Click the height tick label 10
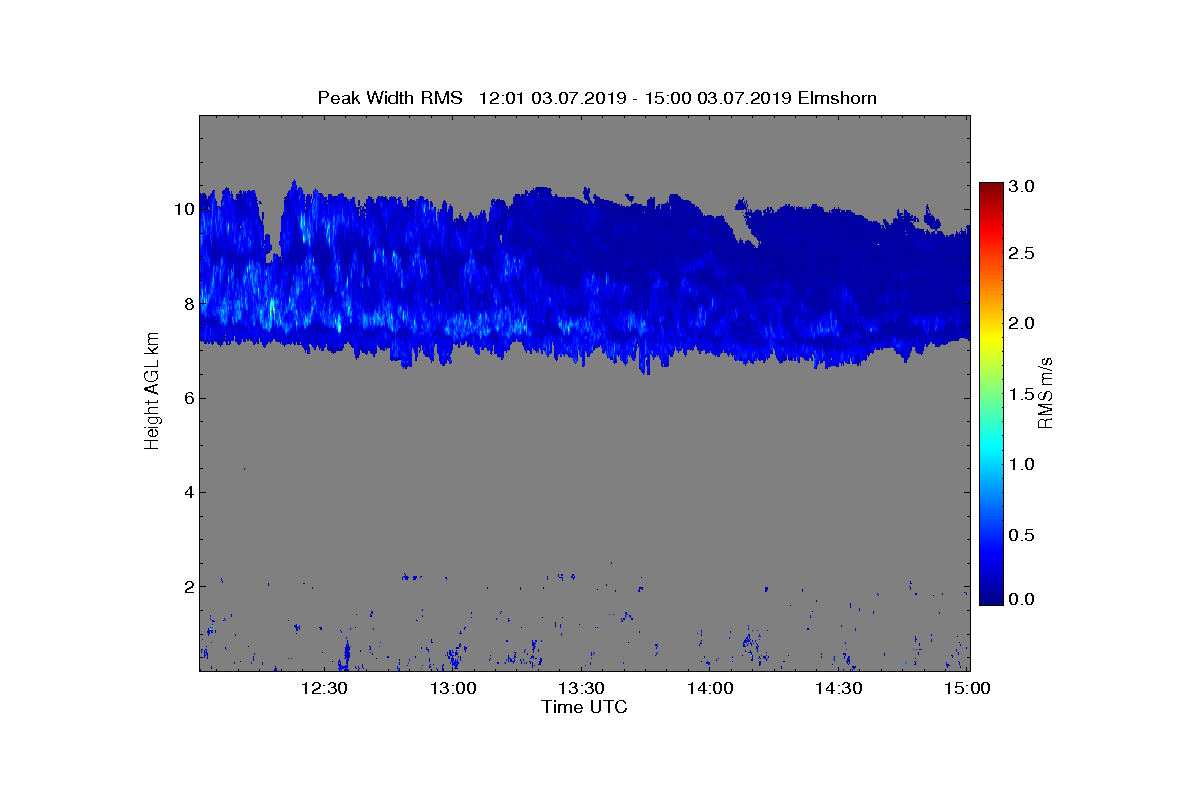Image resolution: width=1200 pixels, height=800 pixels. tap(183, 210)
